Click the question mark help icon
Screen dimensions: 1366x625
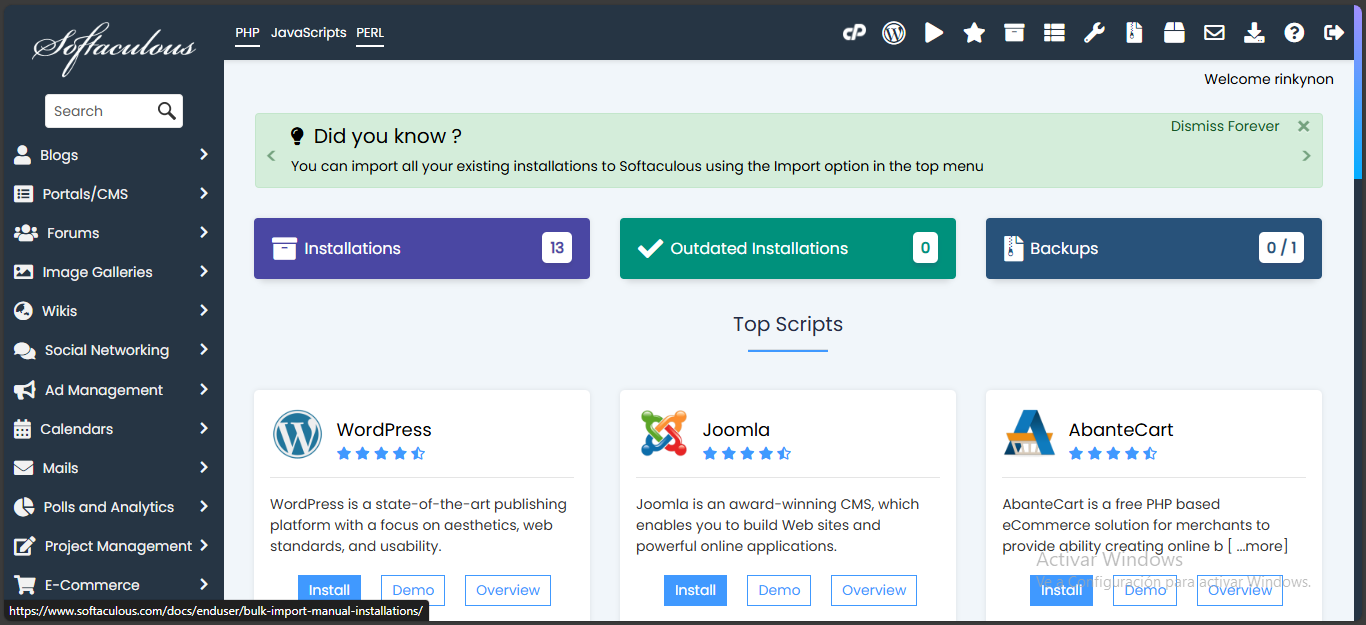pyautogui.click(x=1294, y=33)
